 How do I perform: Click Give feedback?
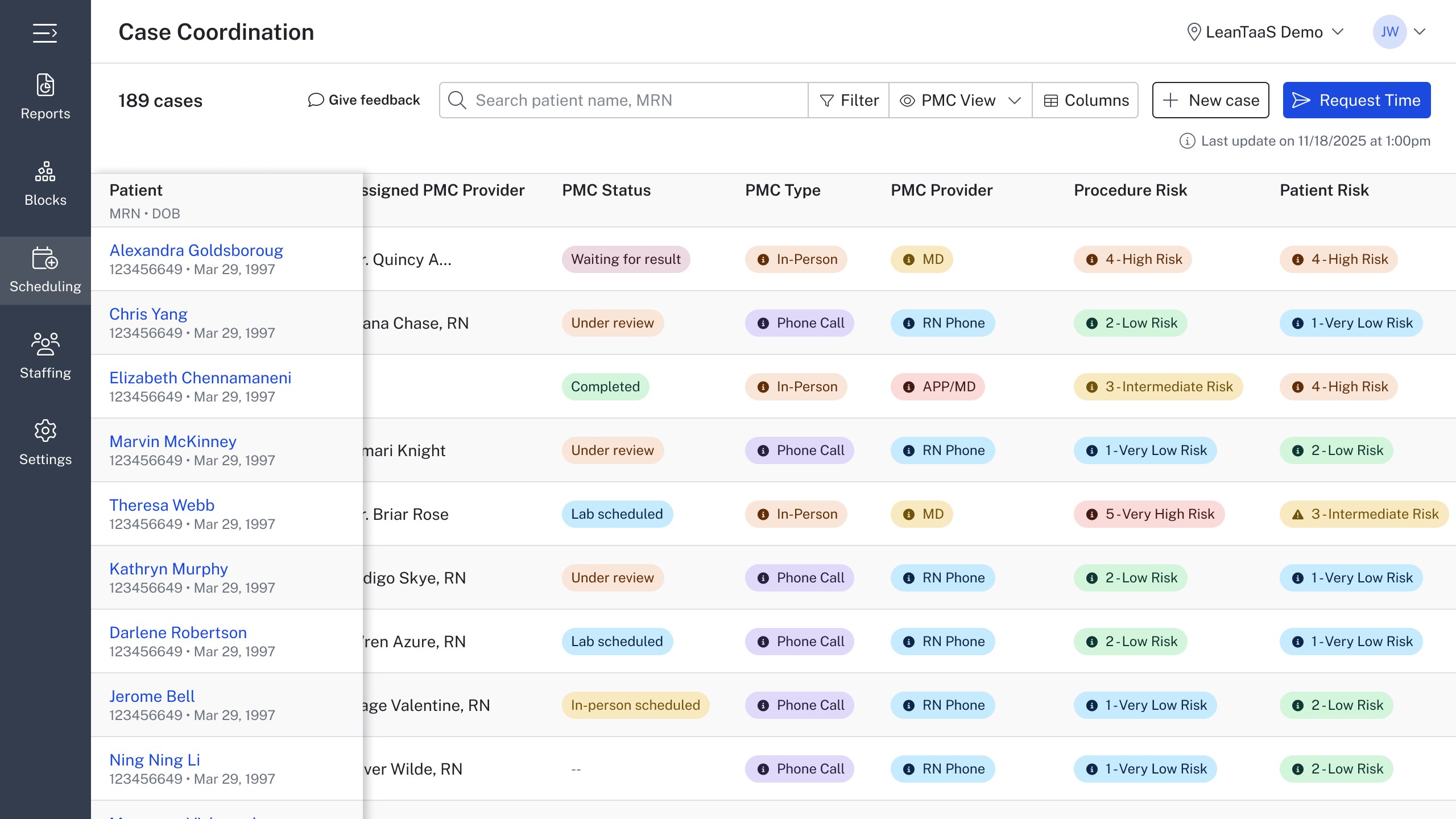[x=364, y=100]
